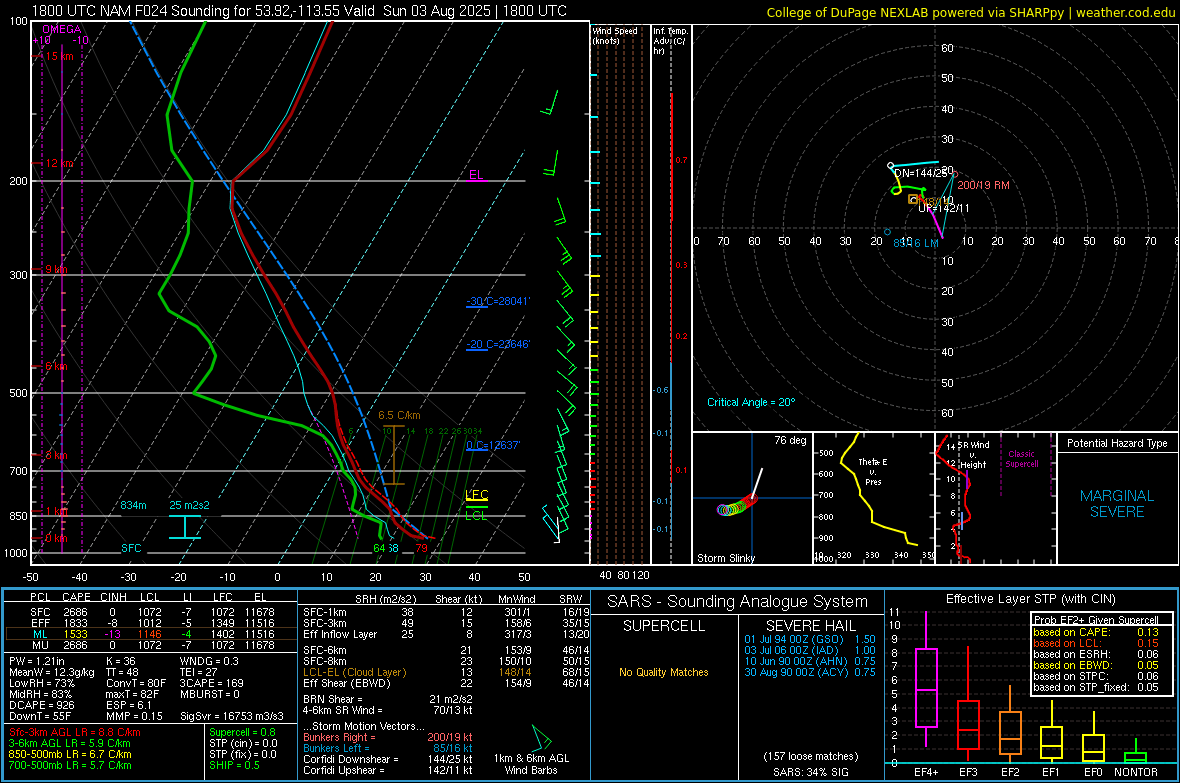The width and height of the screenshot is (1180, 783).
Task: Click the Effective Layer STP (with CIN) title
Action: [x=1030, y=599]
